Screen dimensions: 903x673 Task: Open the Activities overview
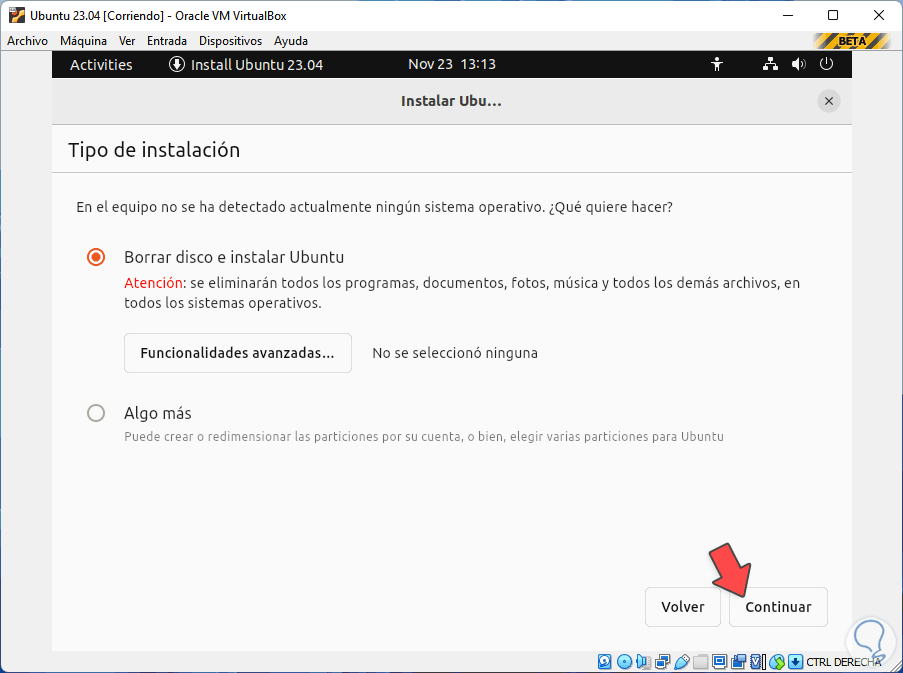(101, 64)
